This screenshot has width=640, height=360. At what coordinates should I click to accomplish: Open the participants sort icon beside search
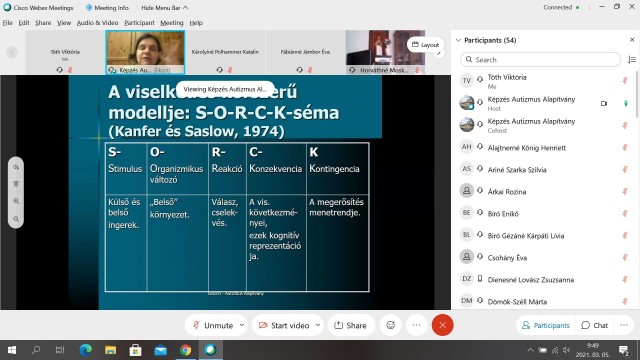point(631,60)
